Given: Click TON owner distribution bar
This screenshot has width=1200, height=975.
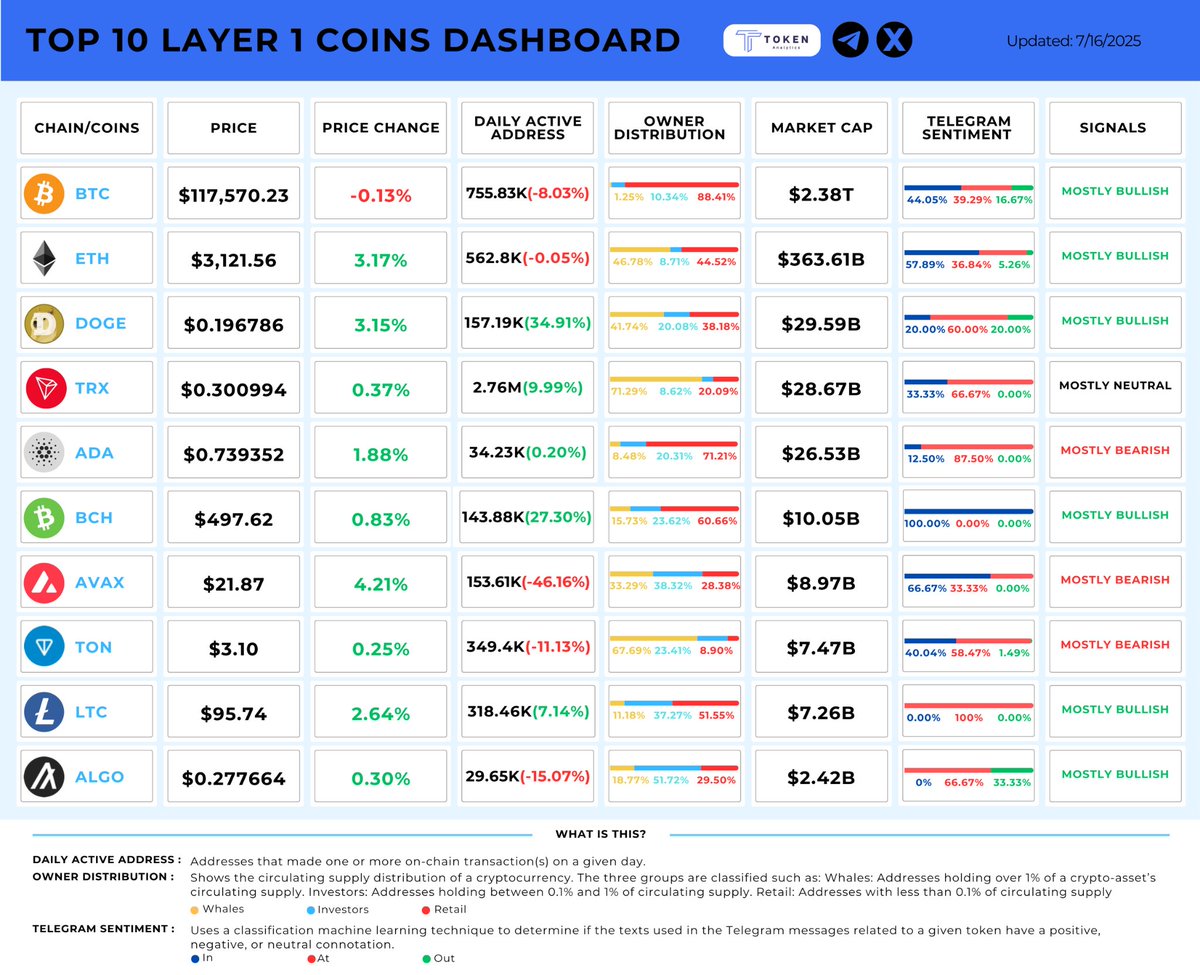Looking at the screenshot, I should [x=674, y=638].
